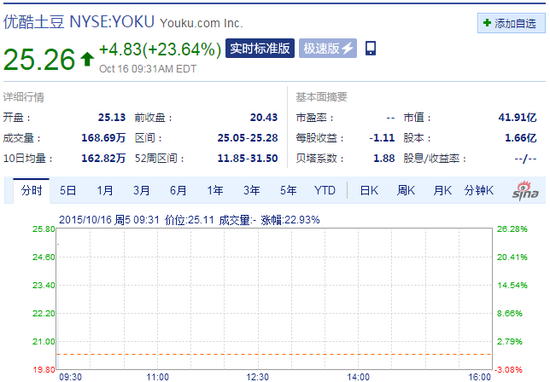Select the 5年 chart range
This screenshot has width=550, height=382.
[288, 191]
